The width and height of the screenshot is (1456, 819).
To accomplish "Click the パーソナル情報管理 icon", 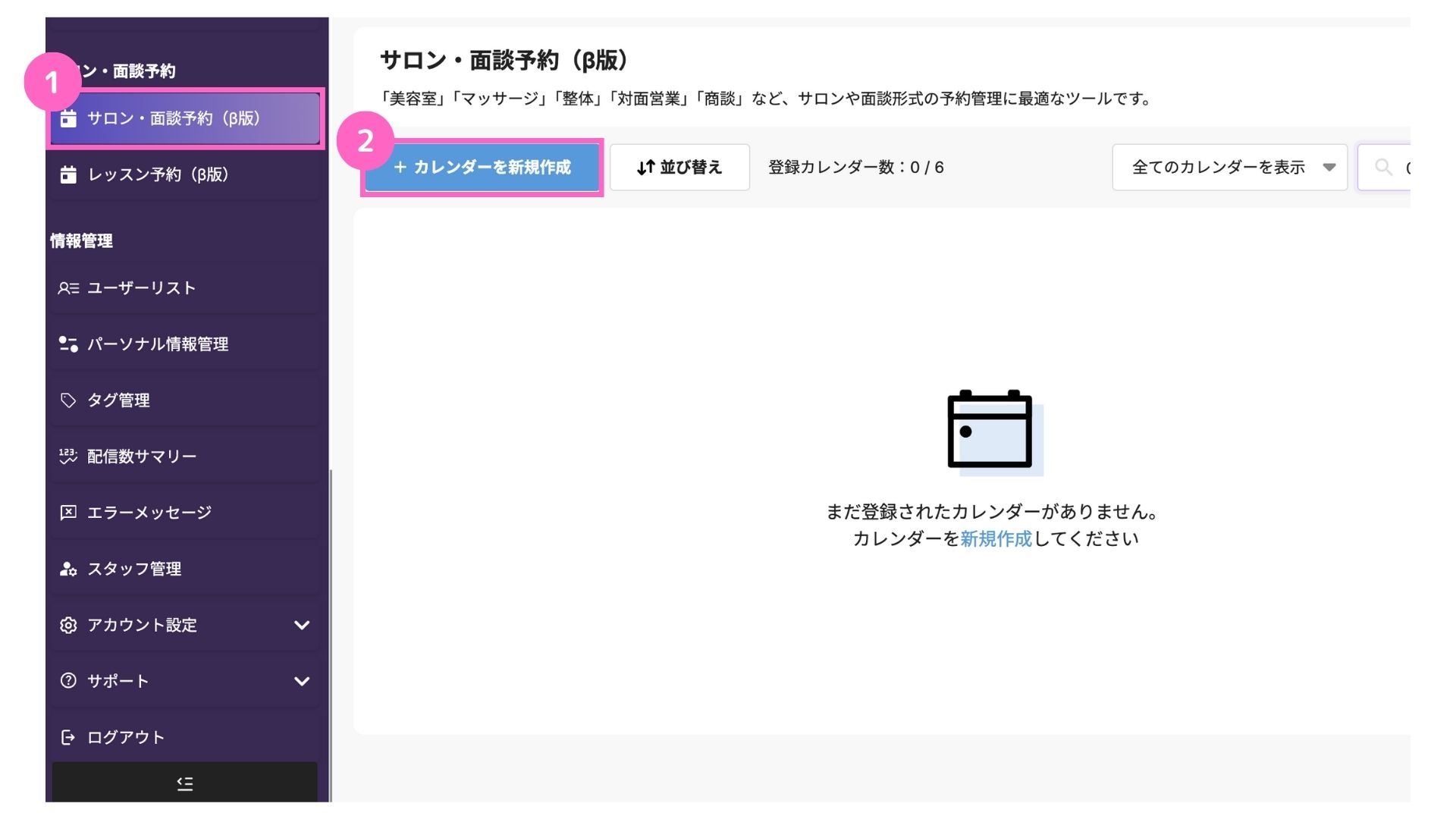I will click(x=68, y=344).
